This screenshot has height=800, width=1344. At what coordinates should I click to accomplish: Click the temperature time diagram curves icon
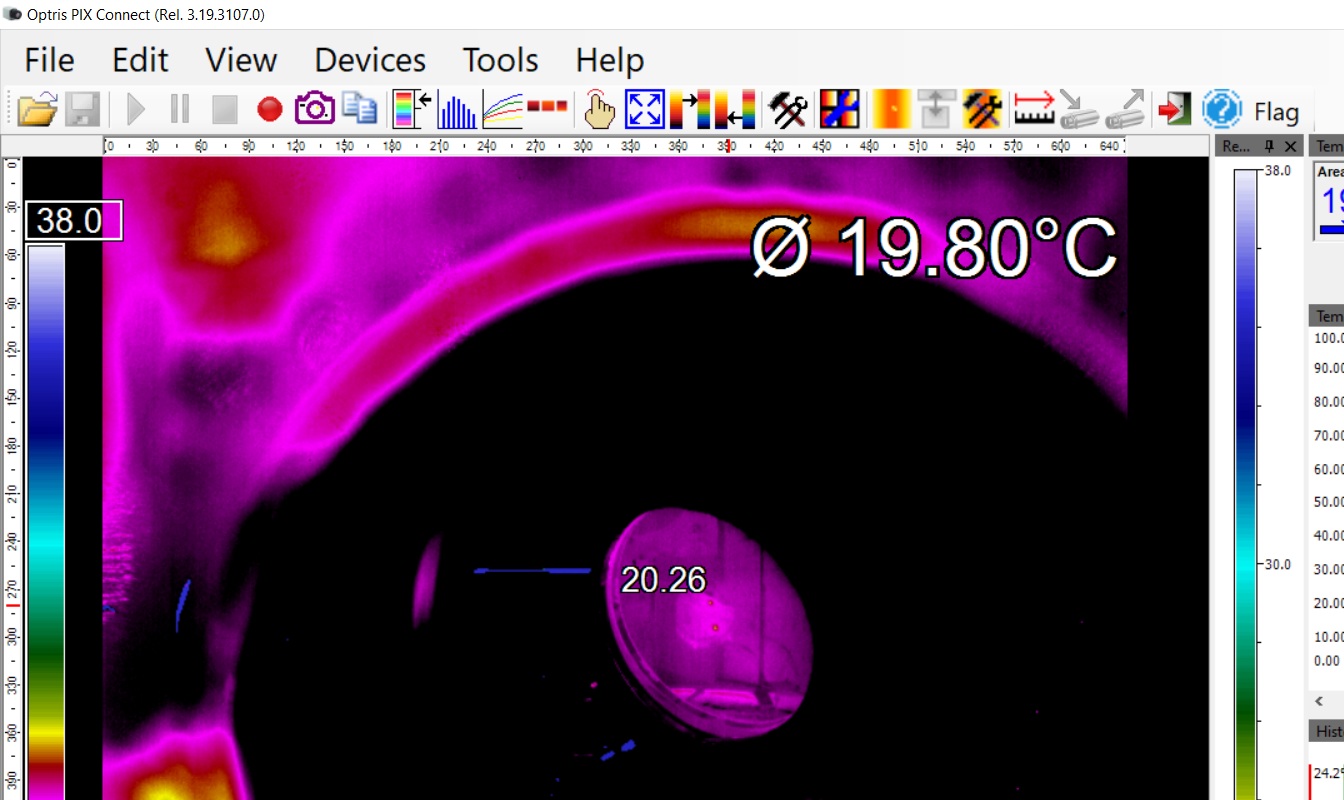[503, 109]
